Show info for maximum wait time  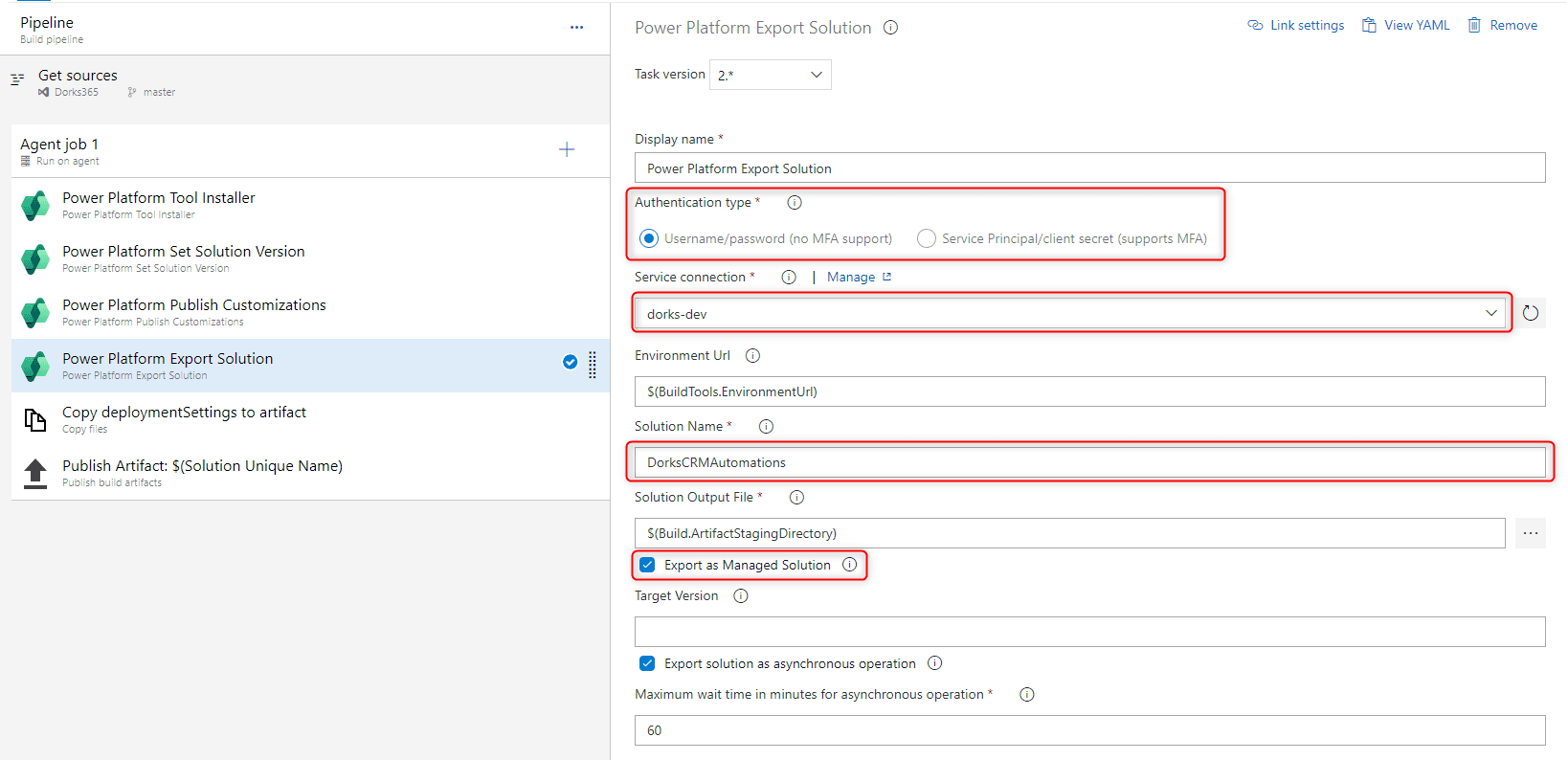click(x=1027, y=694)
